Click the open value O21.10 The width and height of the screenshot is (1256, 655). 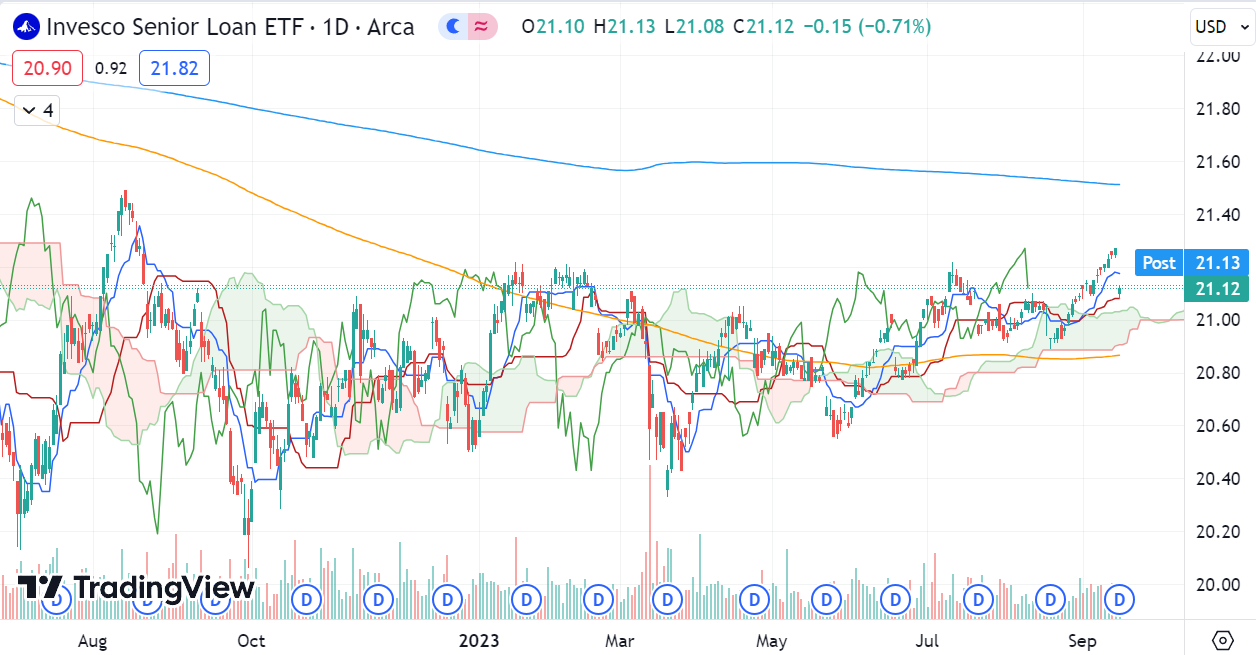(x=553, y=27)
